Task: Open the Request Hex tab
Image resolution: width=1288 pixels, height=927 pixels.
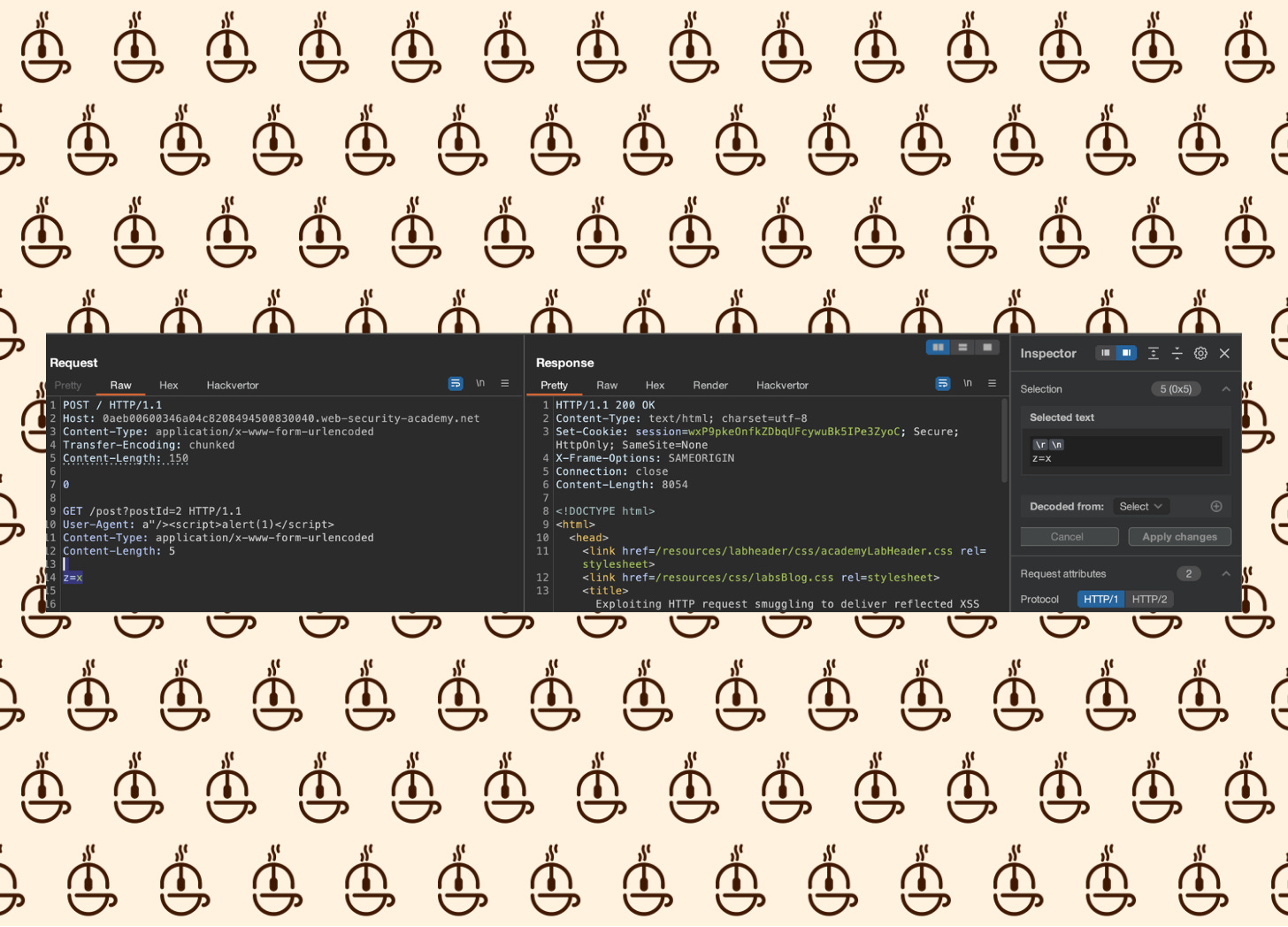Action: click(x=169, y=386)
